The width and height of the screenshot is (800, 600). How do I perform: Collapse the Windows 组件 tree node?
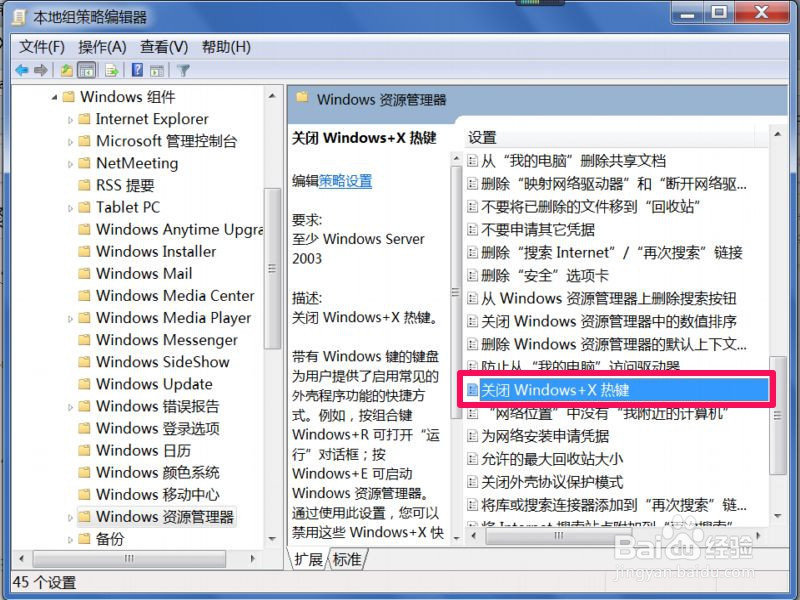(x=54, y=97)
